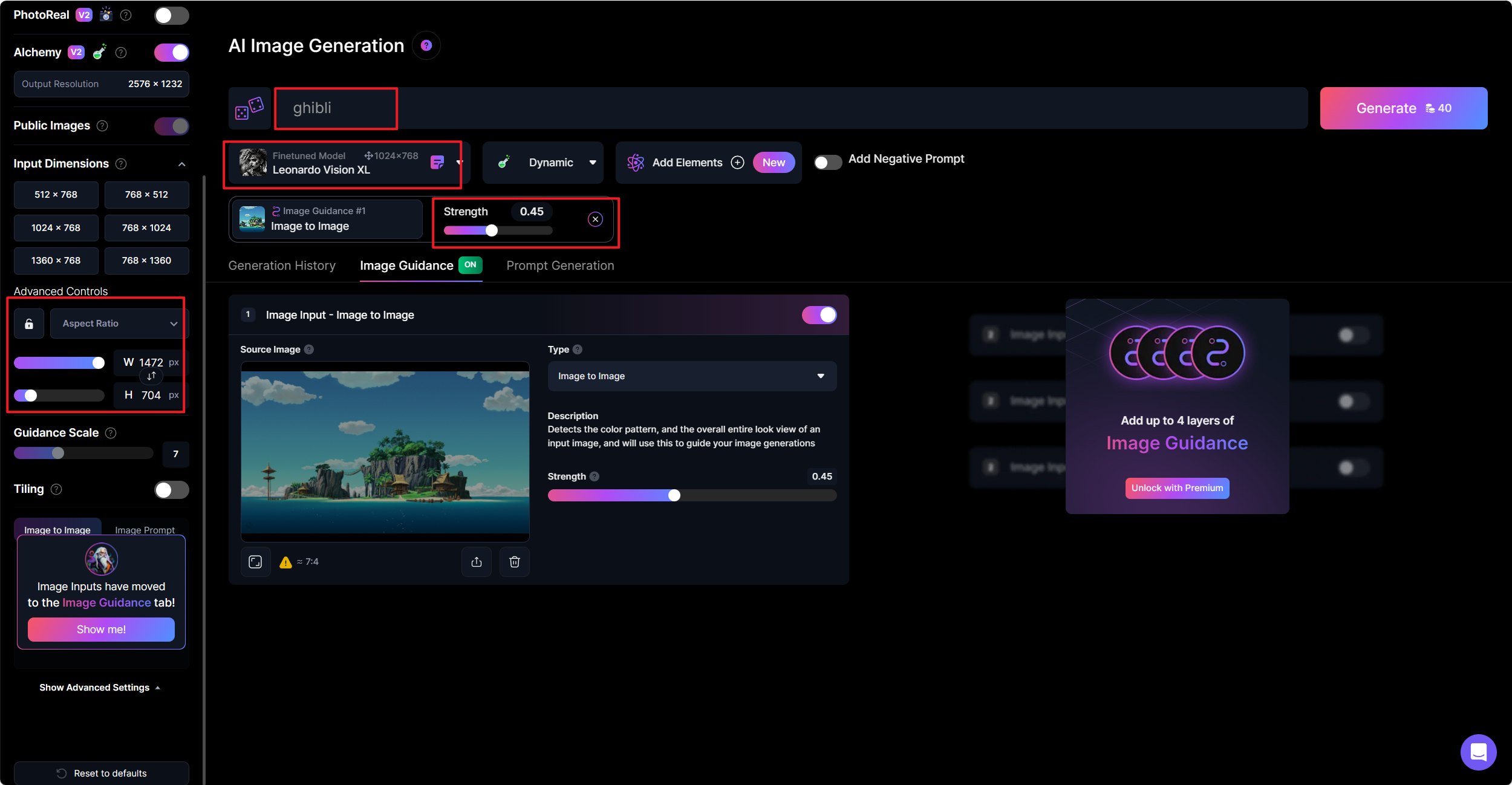Click the New badge on Add Elements
Viewport: 1512px width, 785px height.
click(x=774, y=163)
